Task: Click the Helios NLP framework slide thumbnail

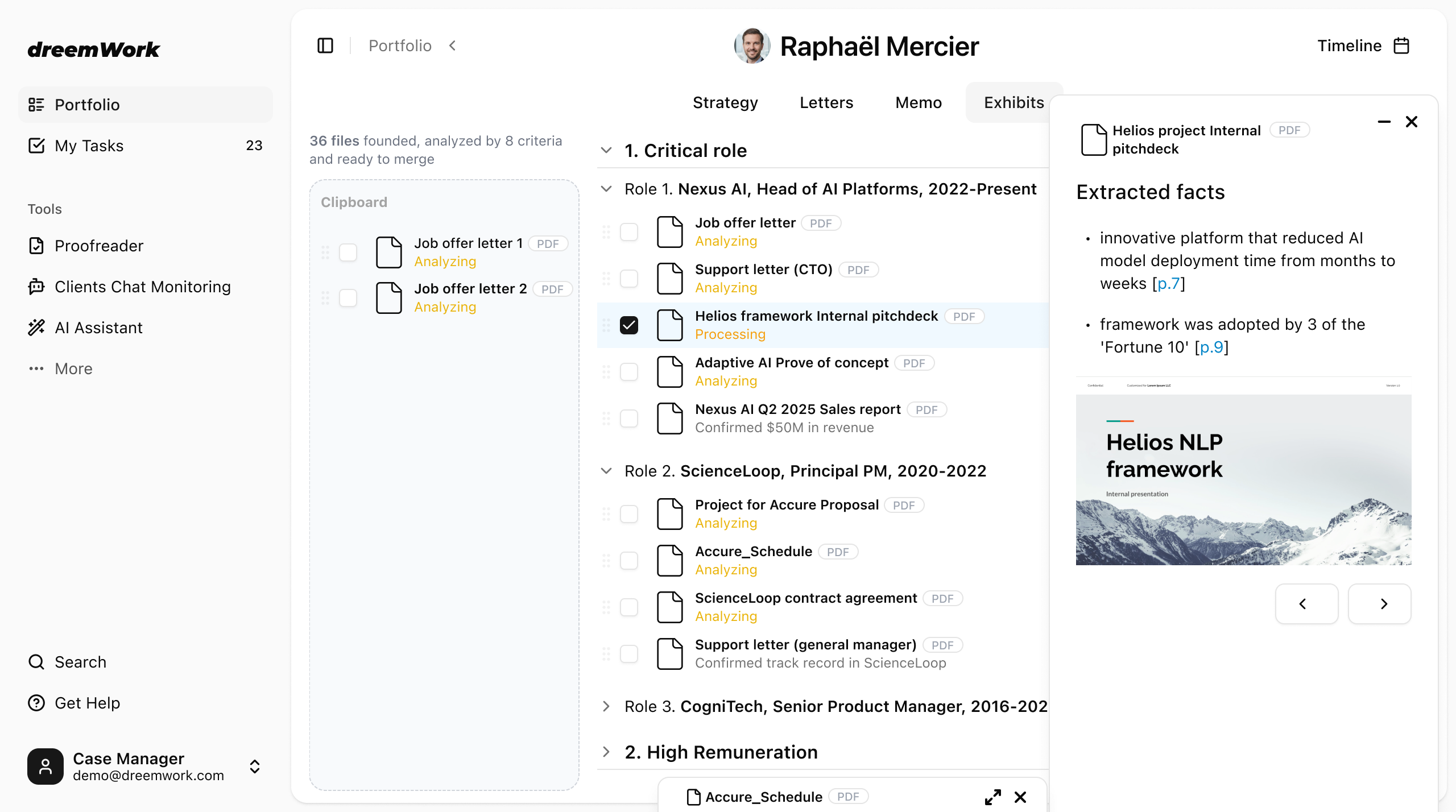Action: tap(1243, 471)
